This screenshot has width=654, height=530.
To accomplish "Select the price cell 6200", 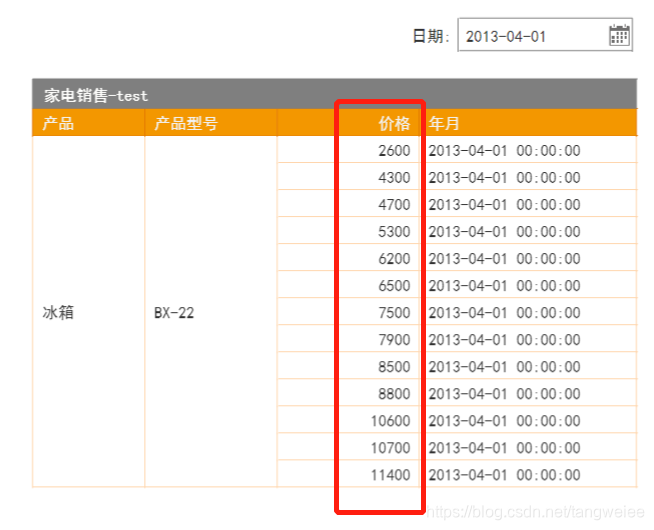I will click(348, 259).
